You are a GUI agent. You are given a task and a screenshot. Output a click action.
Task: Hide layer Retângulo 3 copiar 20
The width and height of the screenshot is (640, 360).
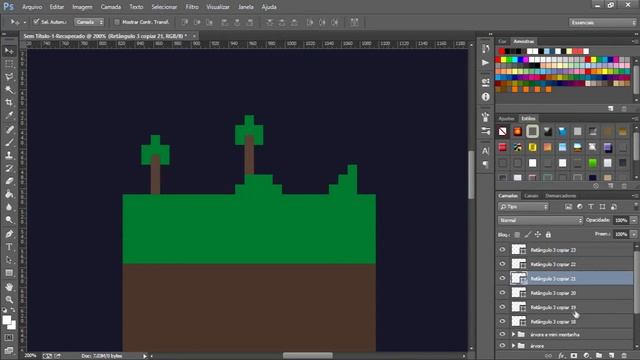[x=502, y=293]
